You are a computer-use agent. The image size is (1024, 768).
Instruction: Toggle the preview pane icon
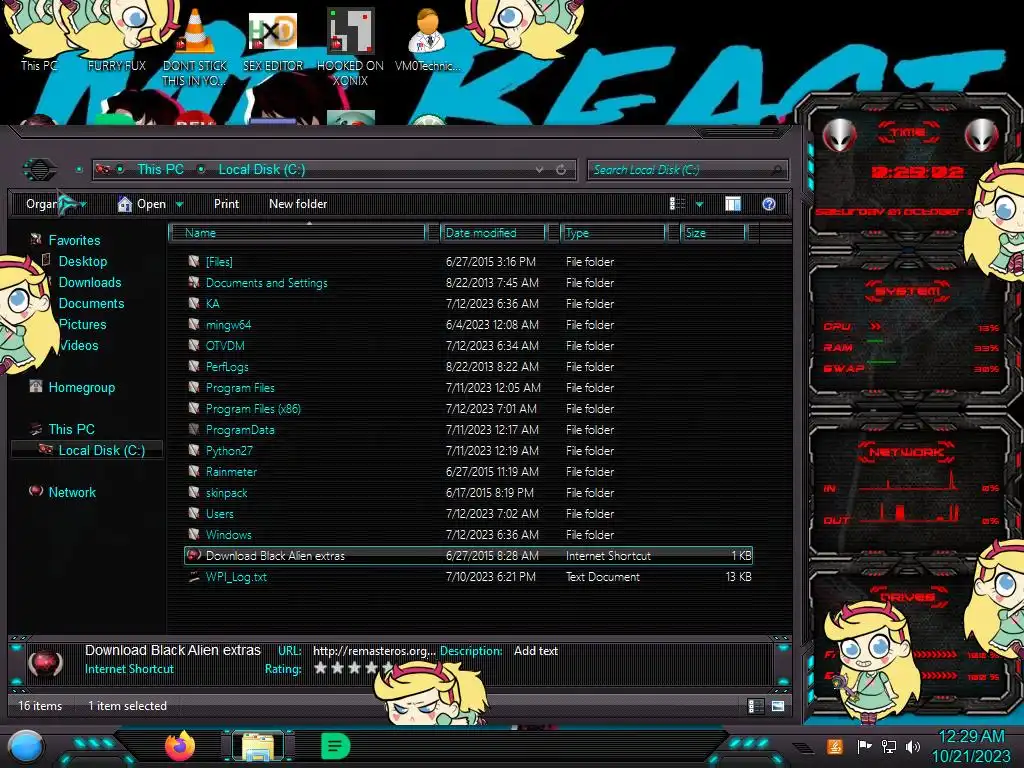733,204
